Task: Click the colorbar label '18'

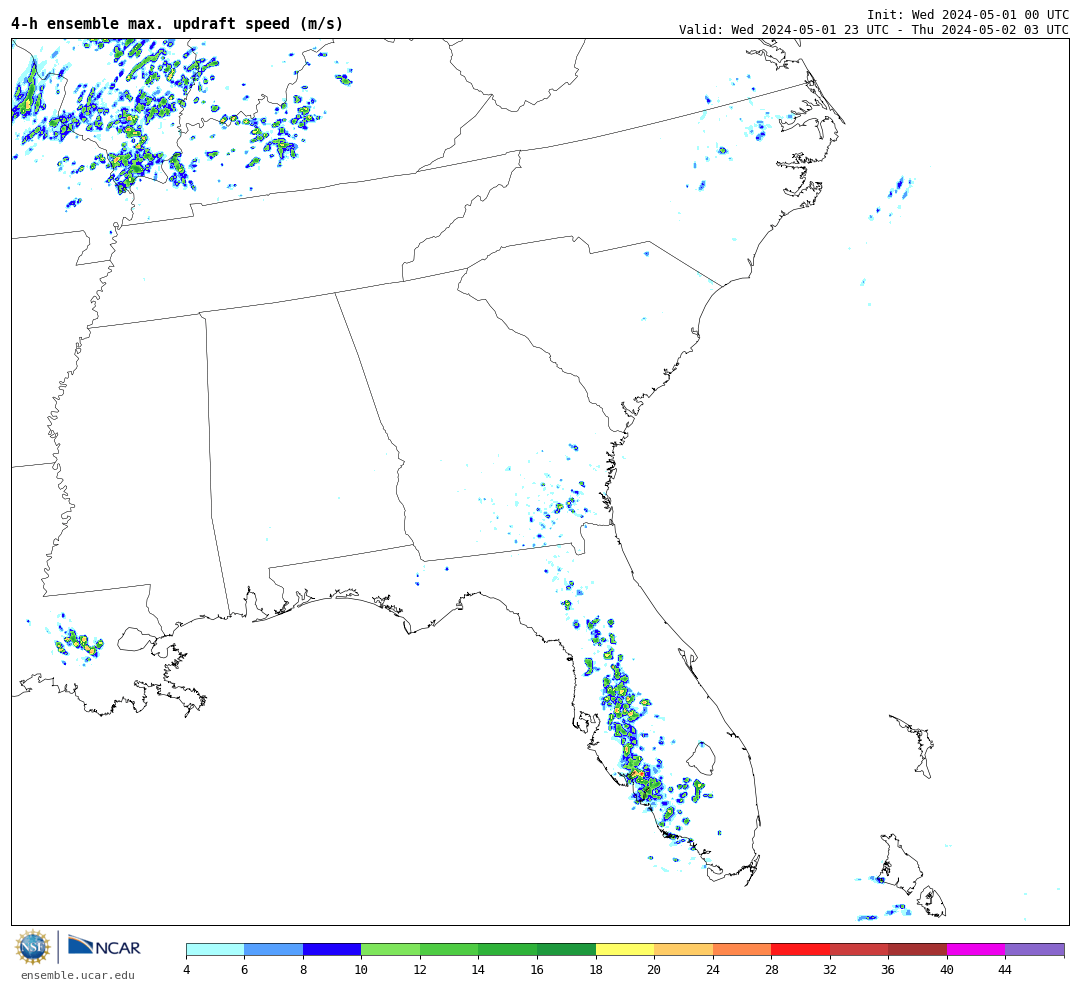Action: (596, 970)
